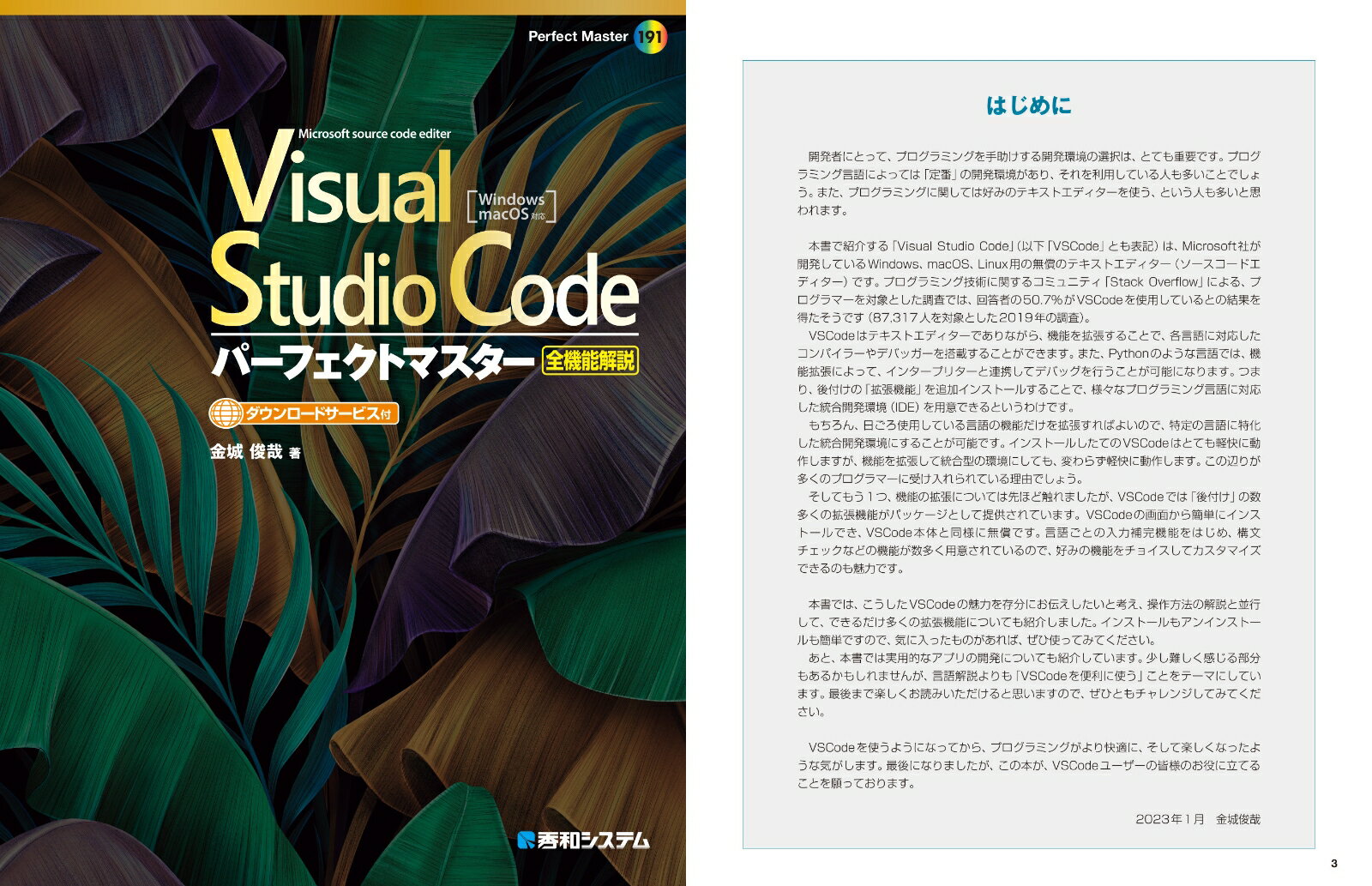This screenshot has height=886, width=1372.
Task: Click the final paragraph starting VSCodeを使うように
Action: 1028,765
